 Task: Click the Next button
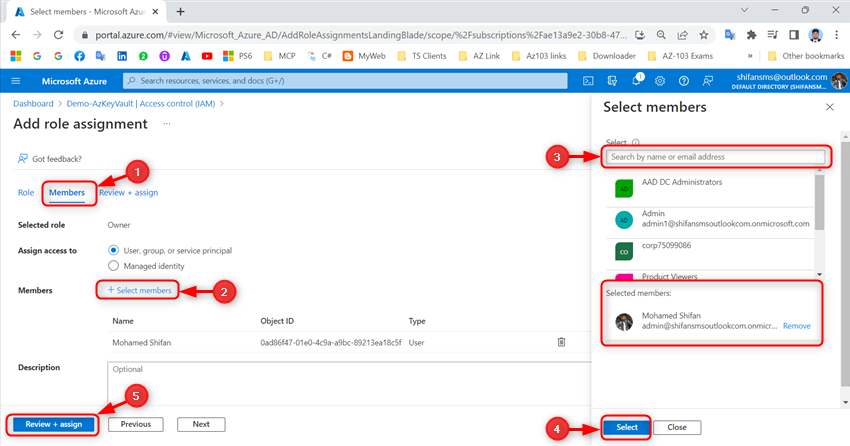(x=201, y=424)
